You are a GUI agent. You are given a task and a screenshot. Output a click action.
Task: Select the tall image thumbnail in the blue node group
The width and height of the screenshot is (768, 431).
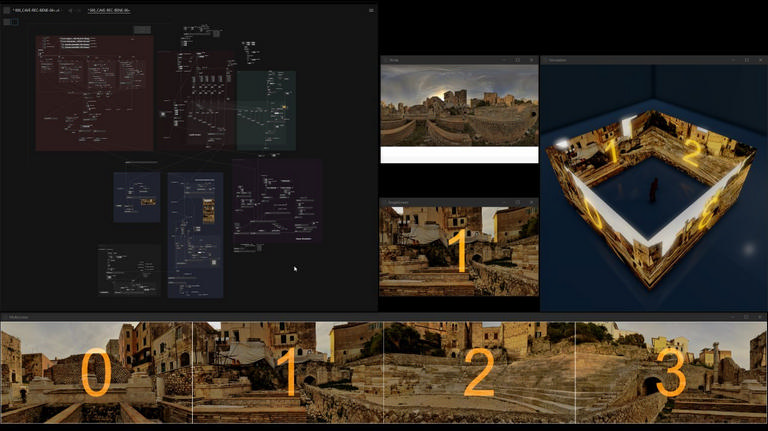[209, 211]
